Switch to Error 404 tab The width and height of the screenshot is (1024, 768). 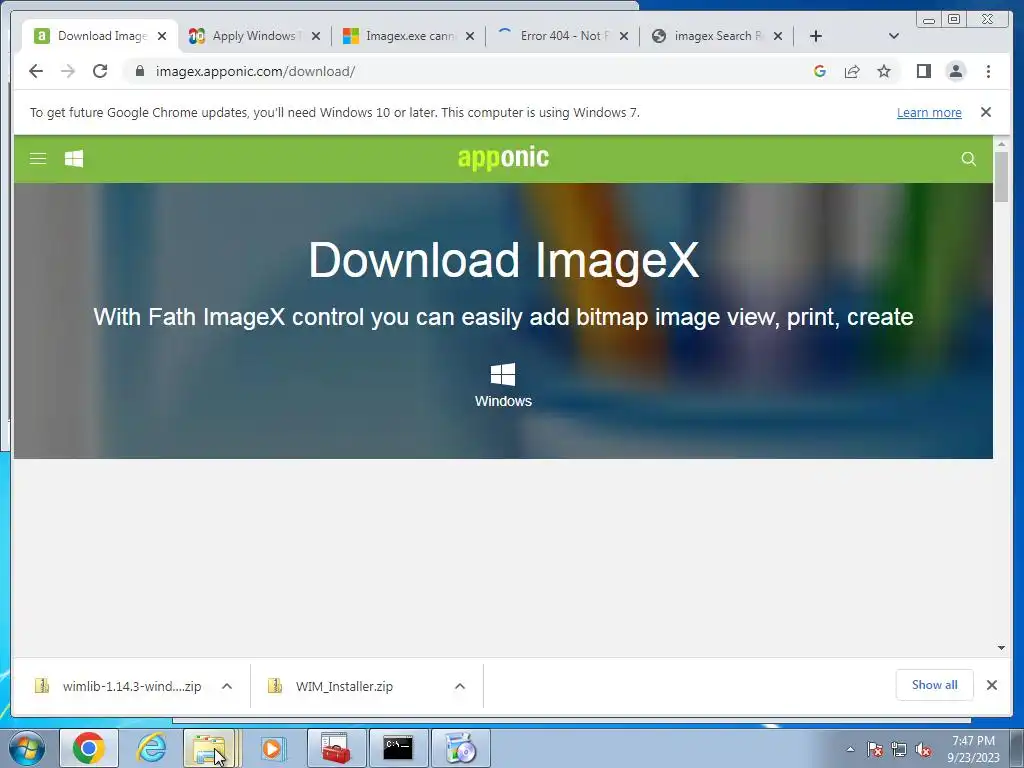tap(562, 36)
